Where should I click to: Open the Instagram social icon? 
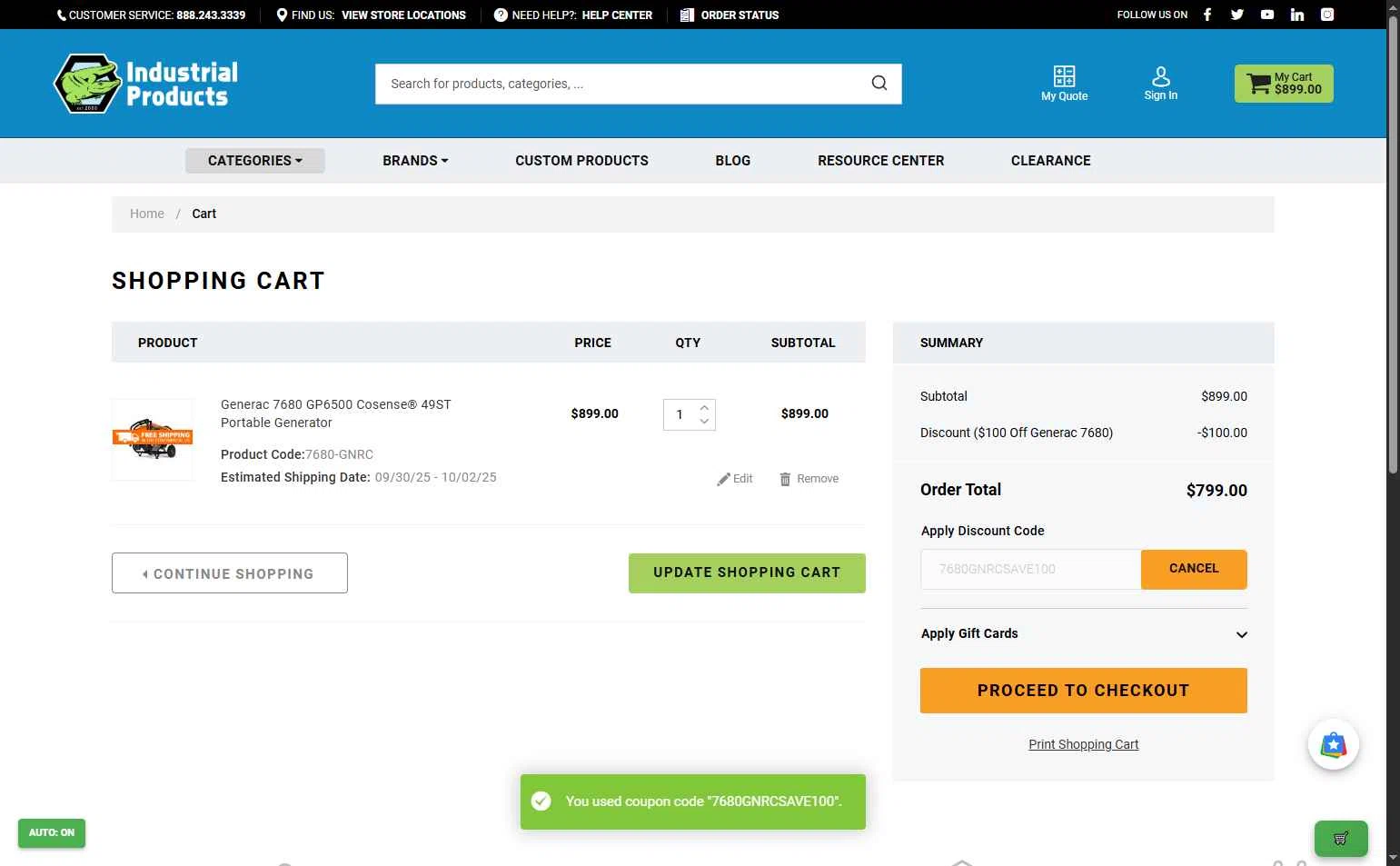point(1327,15)
